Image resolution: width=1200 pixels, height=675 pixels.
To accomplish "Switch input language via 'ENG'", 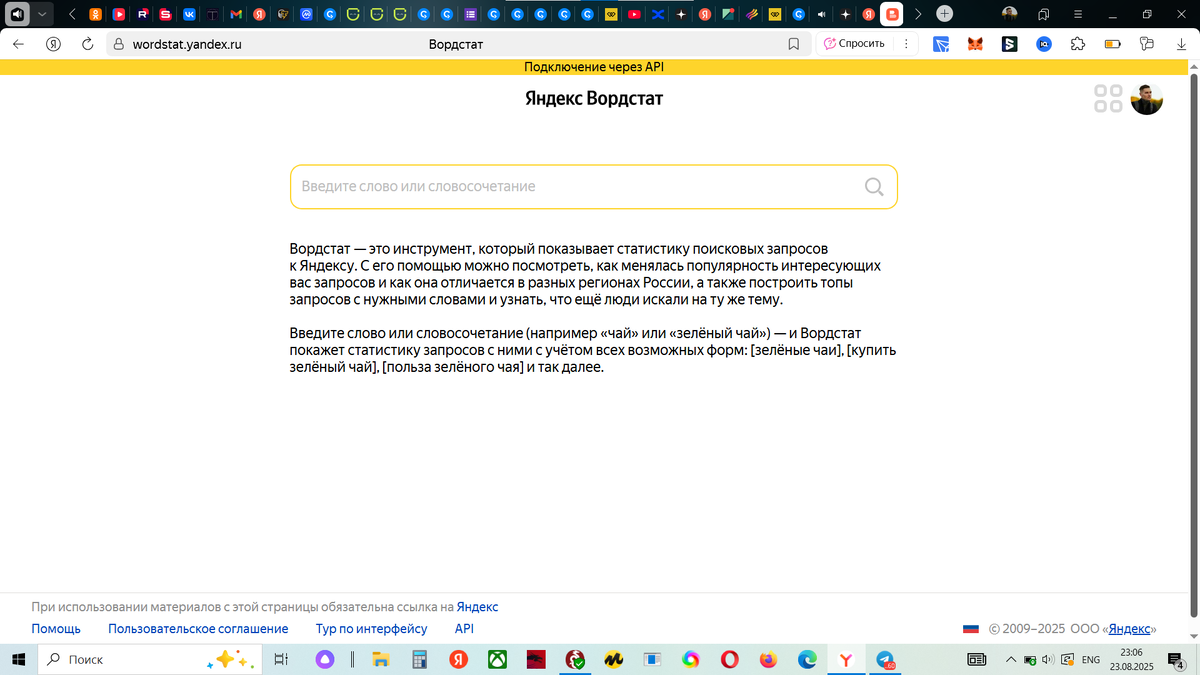I will pyautogui.click(x=1091, y=659).
